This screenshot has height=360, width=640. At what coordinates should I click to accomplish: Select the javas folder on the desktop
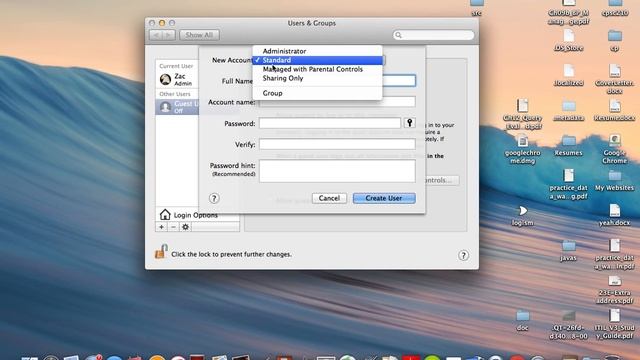tap(568, 246)
